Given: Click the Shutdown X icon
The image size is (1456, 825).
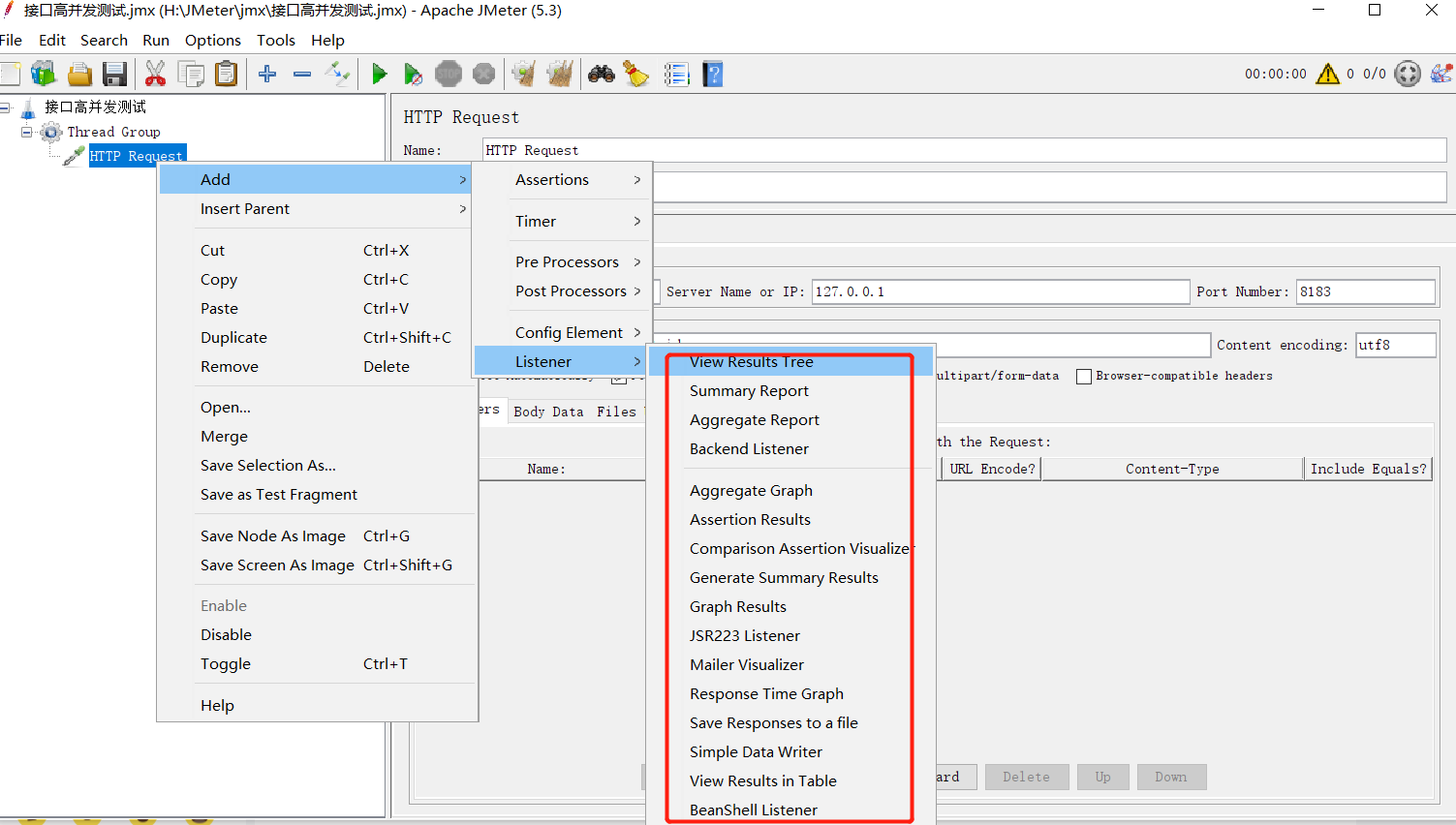Looking at the screenshot, I should pos(484,74).
